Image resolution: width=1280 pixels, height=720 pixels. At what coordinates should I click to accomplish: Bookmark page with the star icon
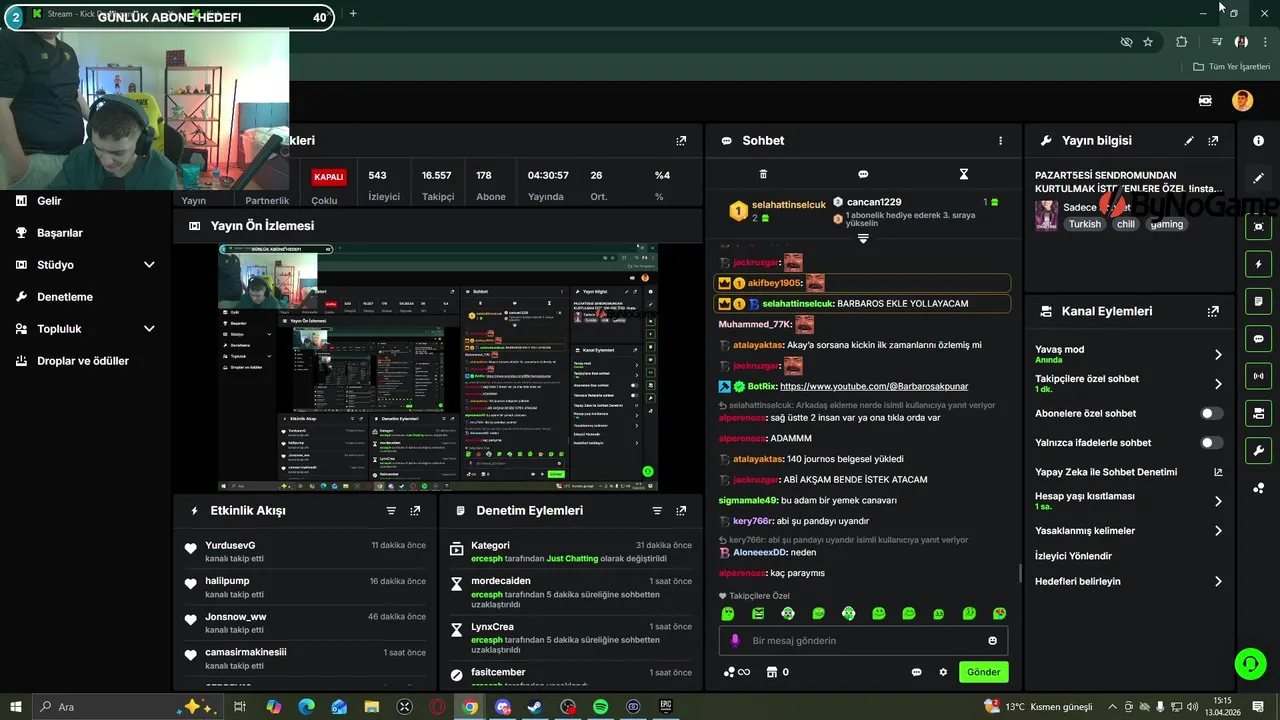coord(1148,42)
